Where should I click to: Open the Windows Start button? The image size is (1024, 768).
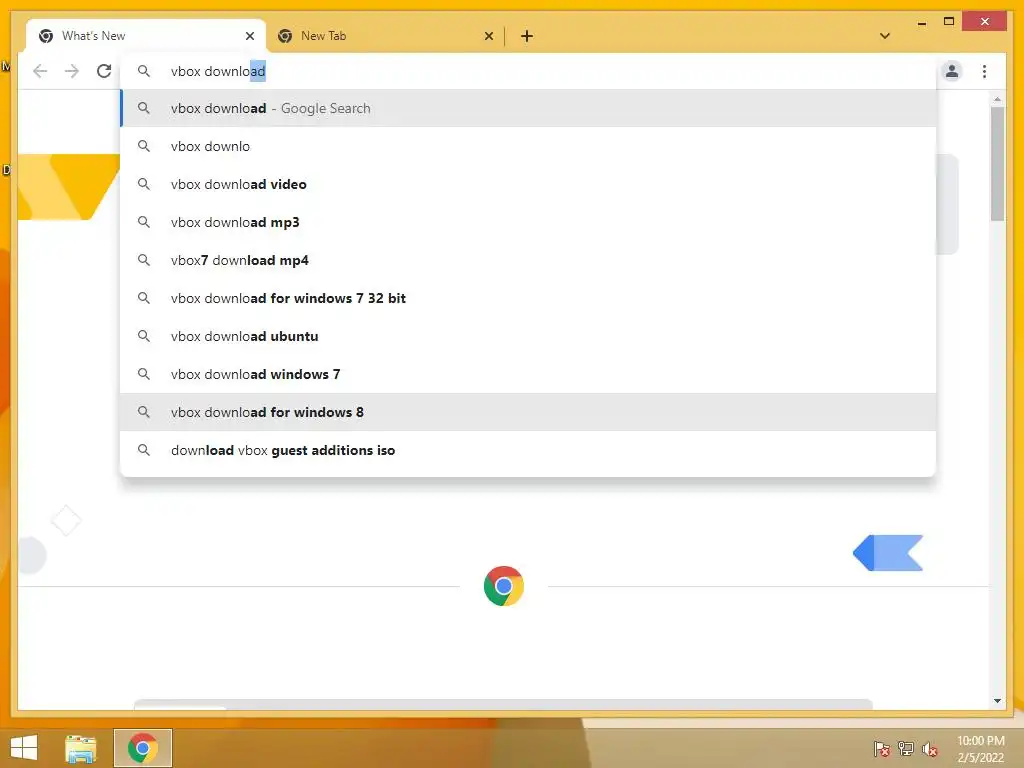24,748
